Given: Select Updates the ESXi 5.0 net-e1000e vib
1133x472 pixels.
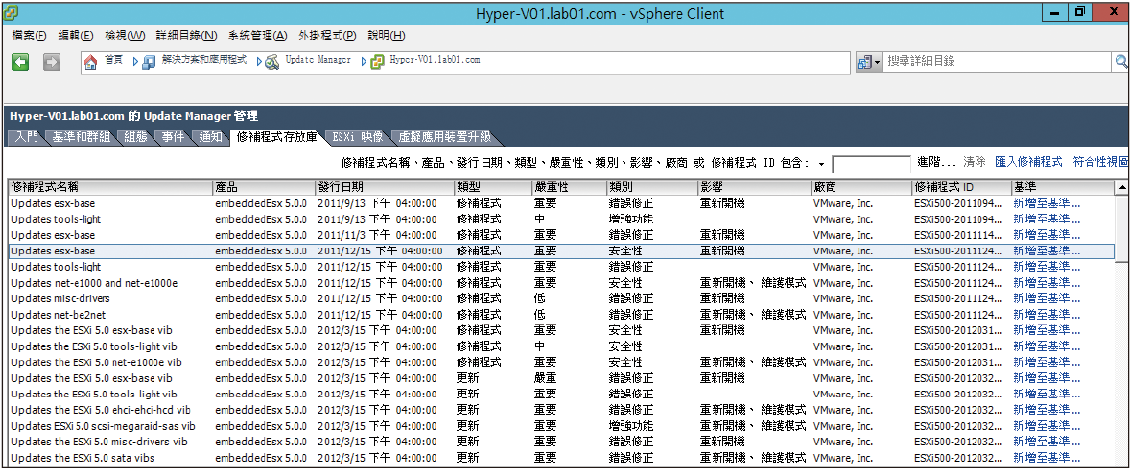Looking at the screenshot, I should [561, 362].
